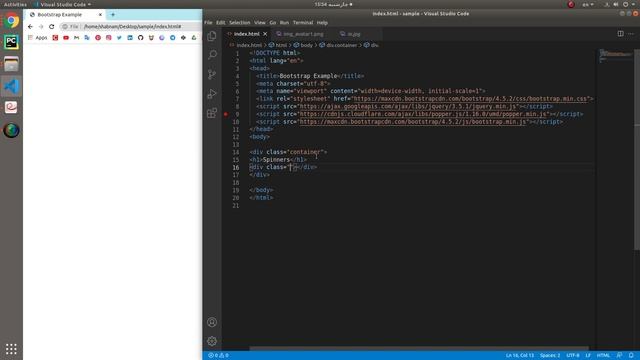The width and height of the screenshot is (640, 360).
Task: Toggle the breakpoint on line 9
Action: 226,114
